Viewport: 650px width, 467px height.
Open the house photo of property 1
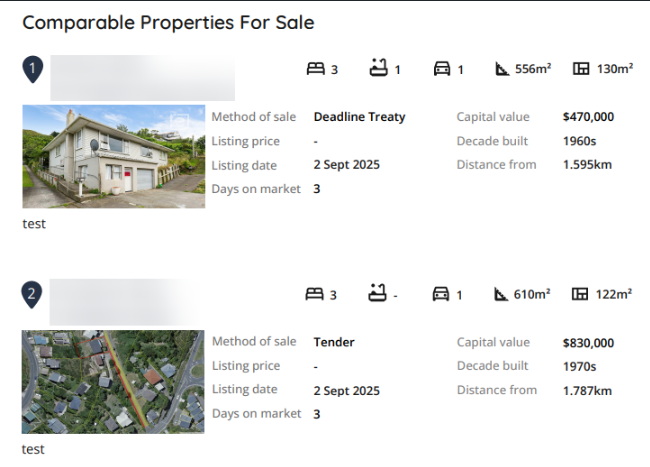coord(113,157)
